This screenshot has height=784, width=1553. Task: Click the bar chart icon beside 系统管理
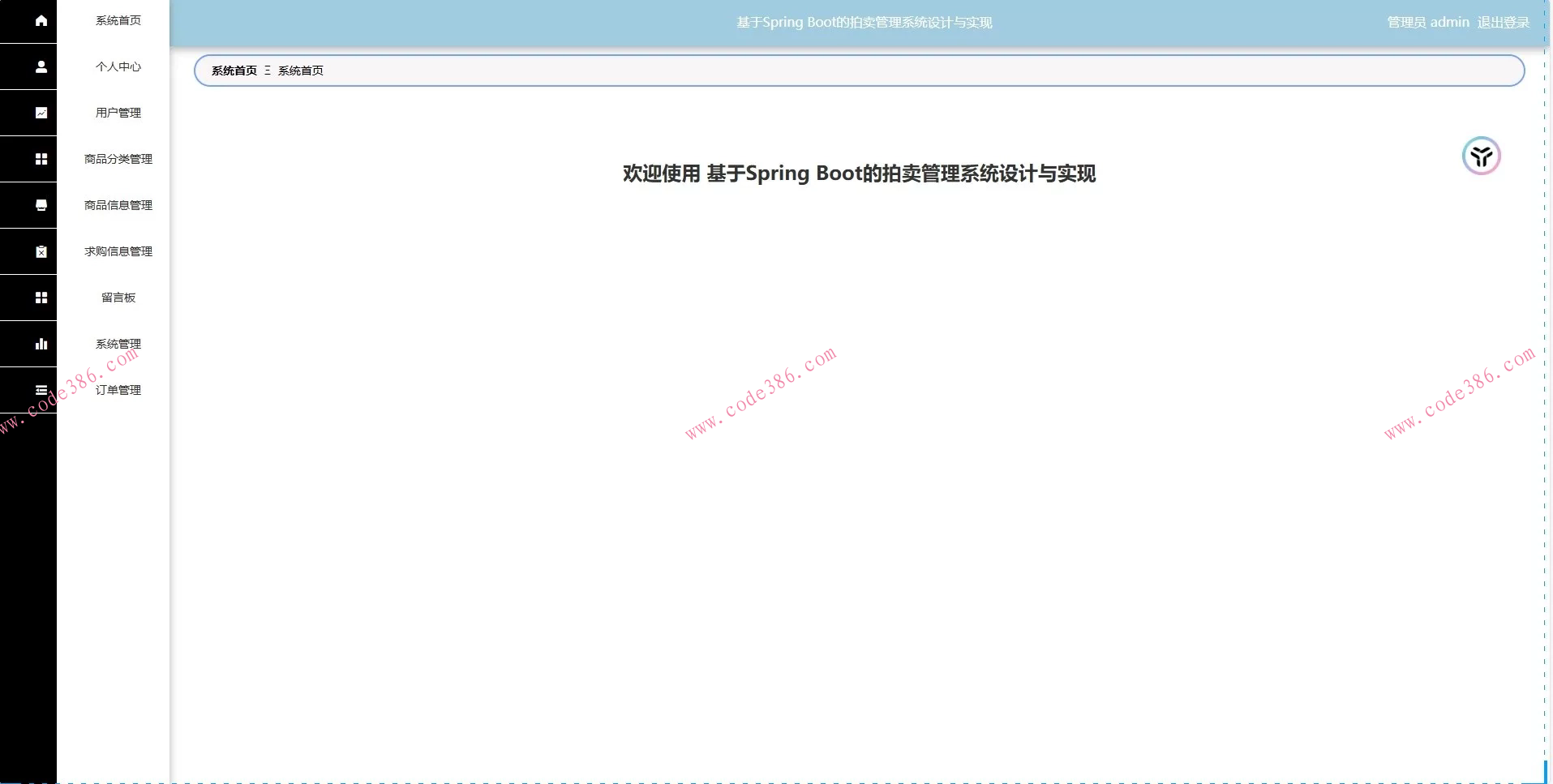click(x=41, y=344)
